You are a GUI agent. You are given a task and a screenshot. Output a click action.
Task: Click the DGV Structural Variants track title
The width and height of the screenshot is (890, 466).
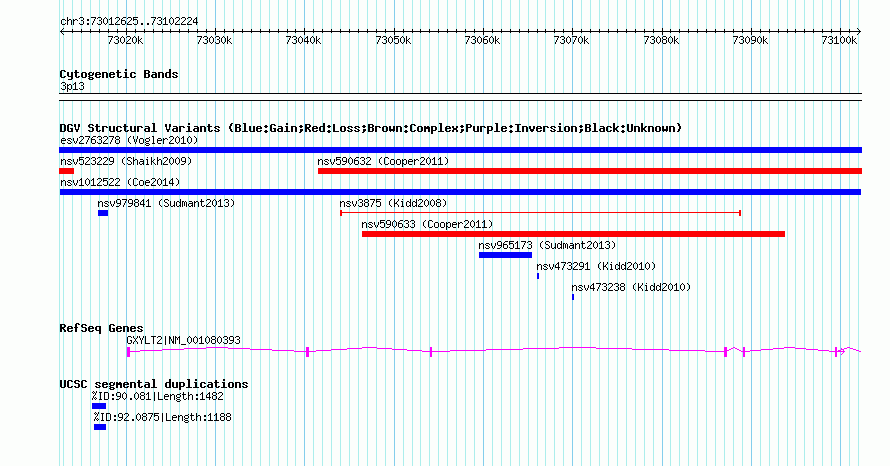(x=370, y=128)
